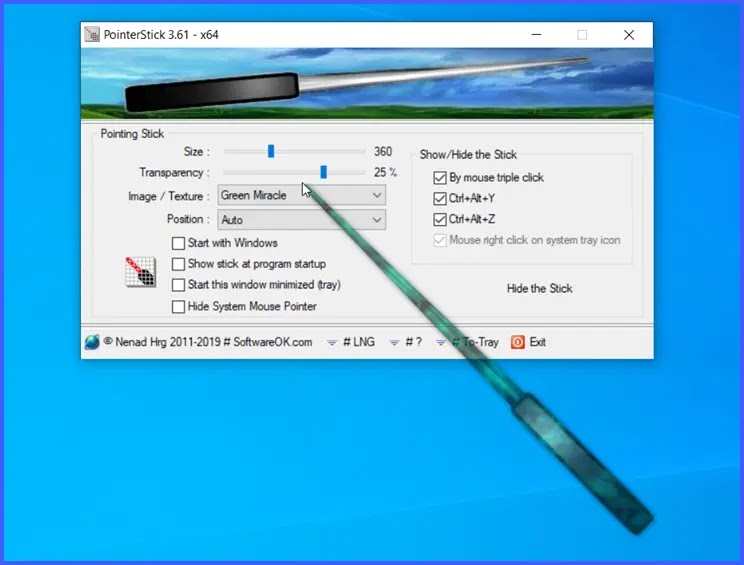Click Mouse right click on system tray checkbox
744x565 pixels.
pos(440,241)
